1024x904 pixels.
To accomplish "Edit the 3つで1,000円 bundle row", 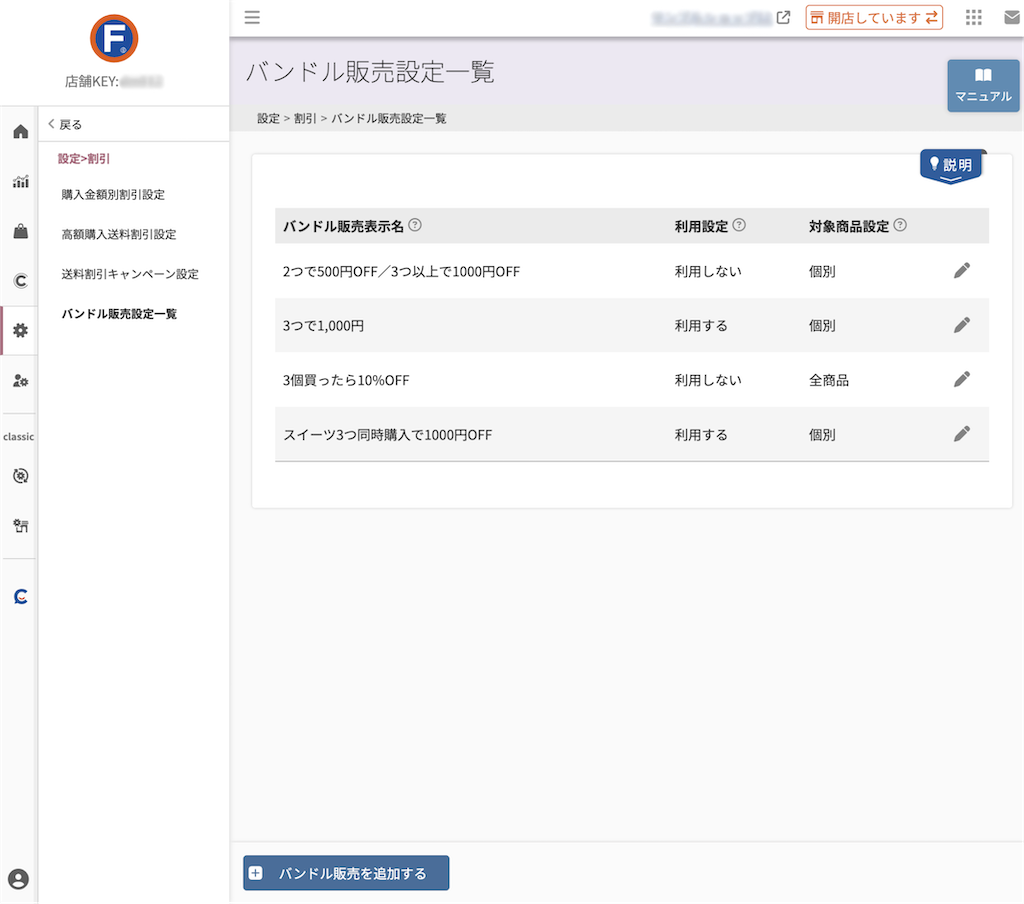I will coord(962,325).
